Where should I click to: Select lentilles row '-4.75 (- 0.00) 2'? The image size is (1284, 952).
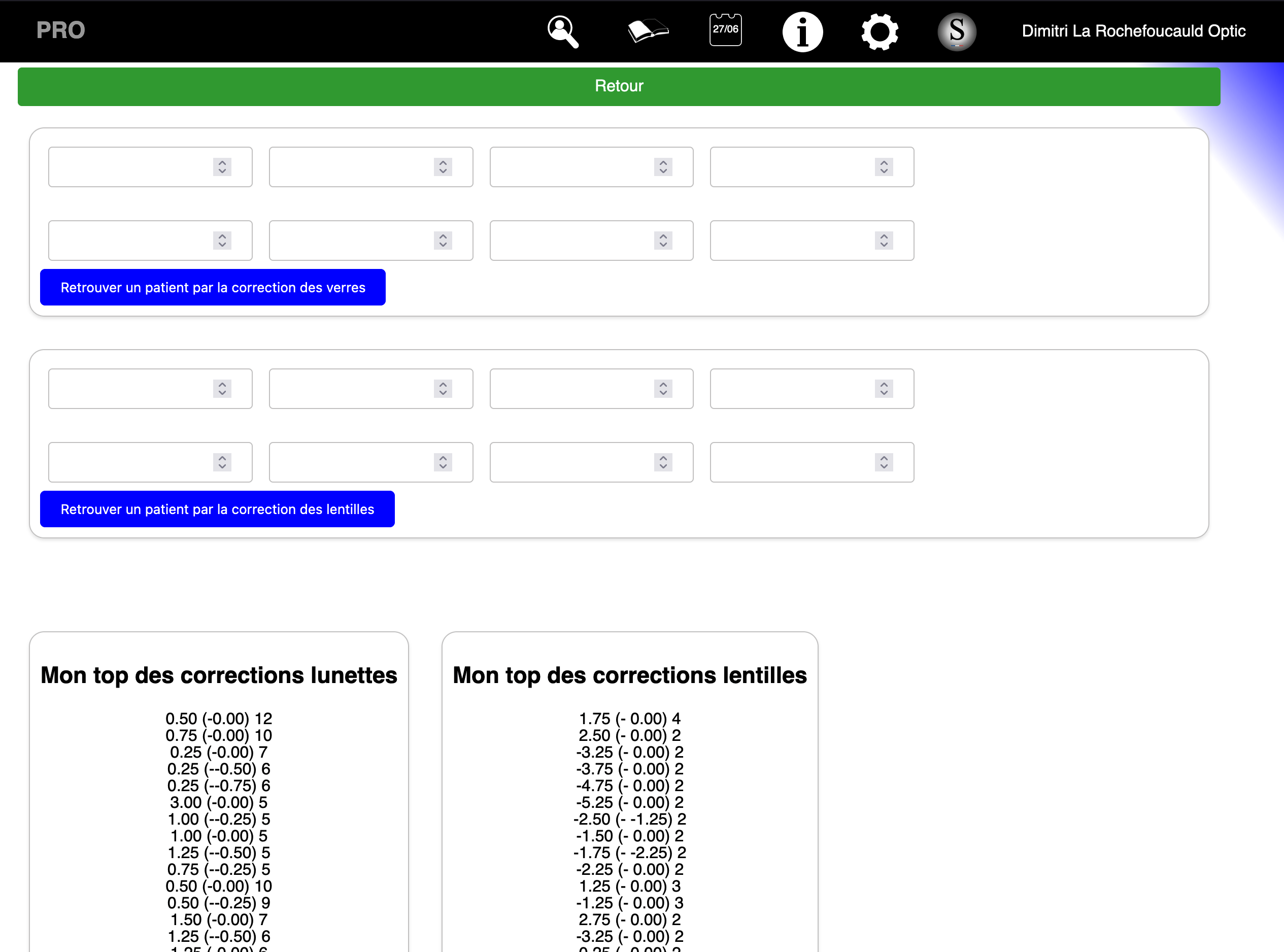630,786
